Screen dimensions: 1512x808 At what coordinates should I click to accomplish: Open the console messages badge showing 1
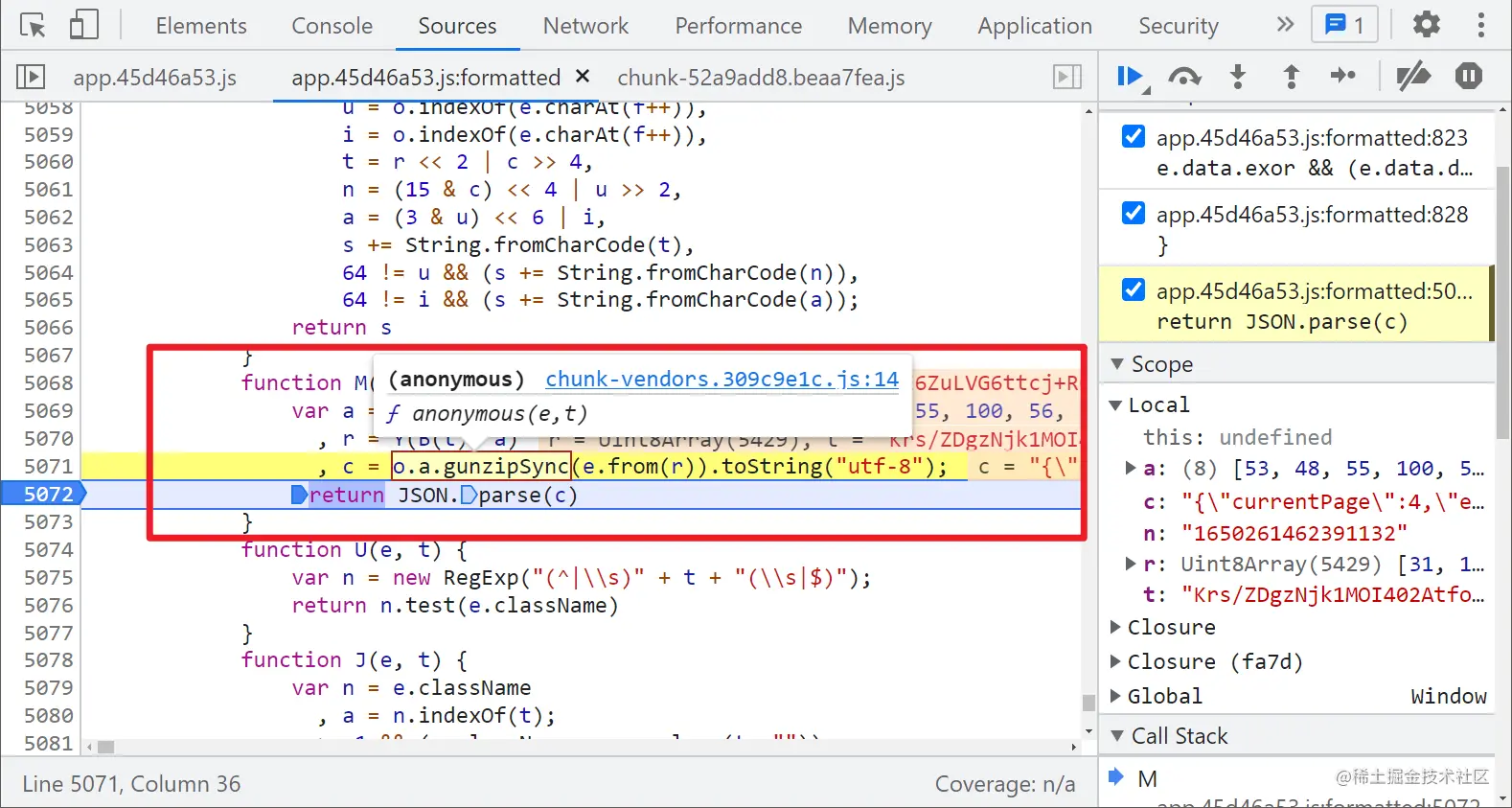pyautogui.click(x=1344, y=25)
